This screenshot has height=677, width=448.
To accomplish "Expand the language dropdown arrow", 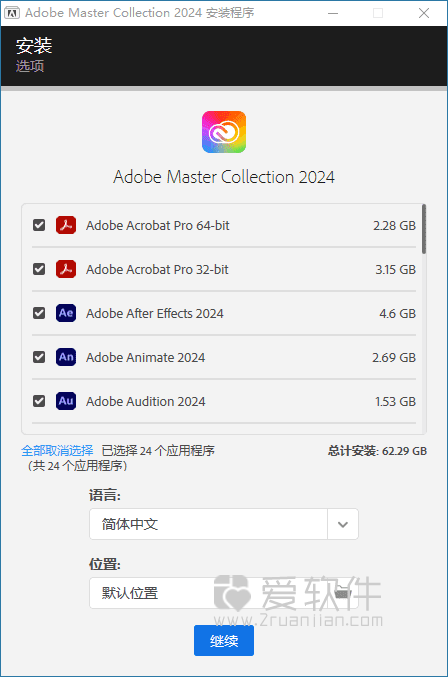I will click(x=343, y=524).
